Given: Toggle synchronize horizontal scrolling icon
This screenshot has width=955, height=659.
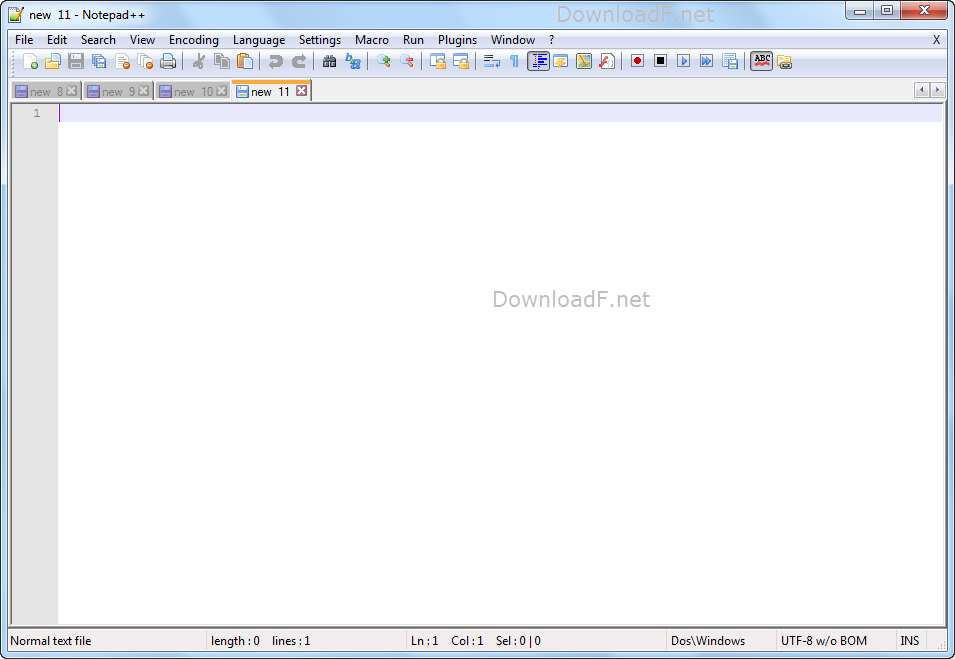Looking at the screenshot, I should (460, 61).
